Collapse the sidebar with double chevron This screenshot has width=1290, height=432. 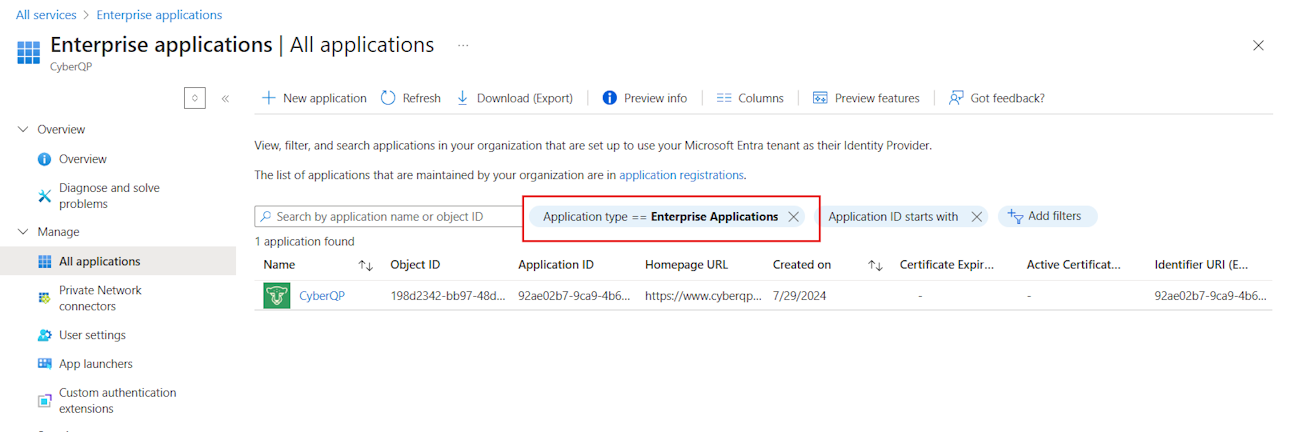click(x=225, y=98)
